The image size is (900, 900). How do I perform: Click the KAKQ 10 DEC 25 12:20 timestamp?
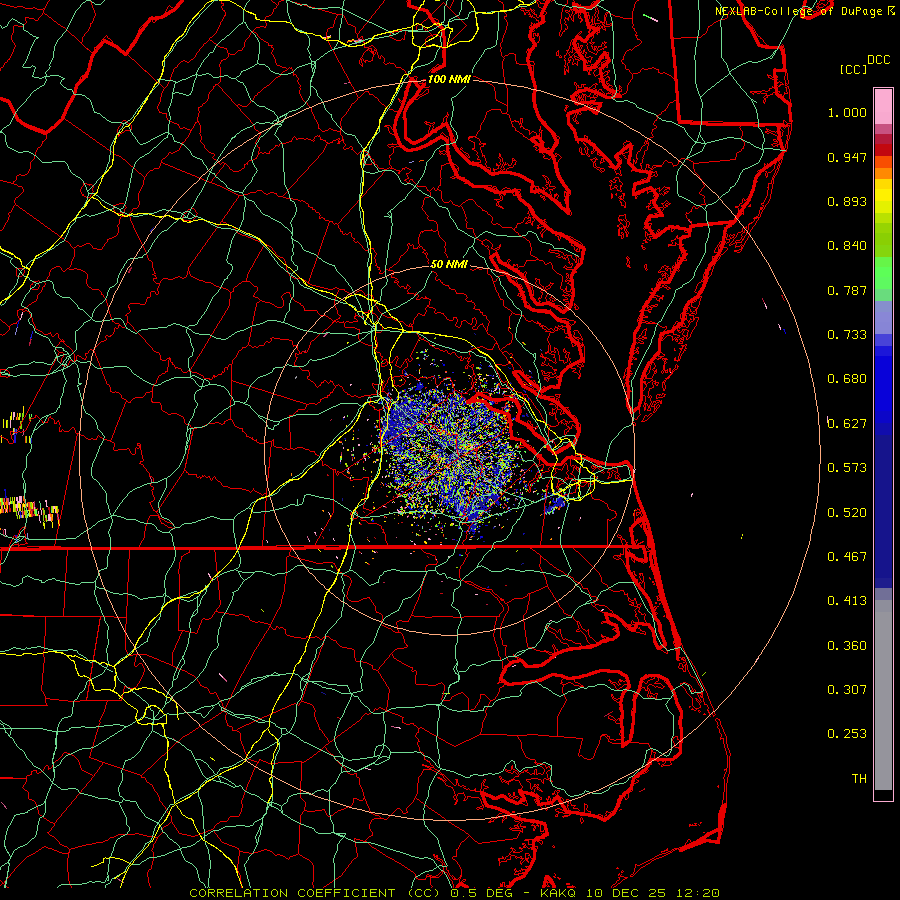click(630, 893)
